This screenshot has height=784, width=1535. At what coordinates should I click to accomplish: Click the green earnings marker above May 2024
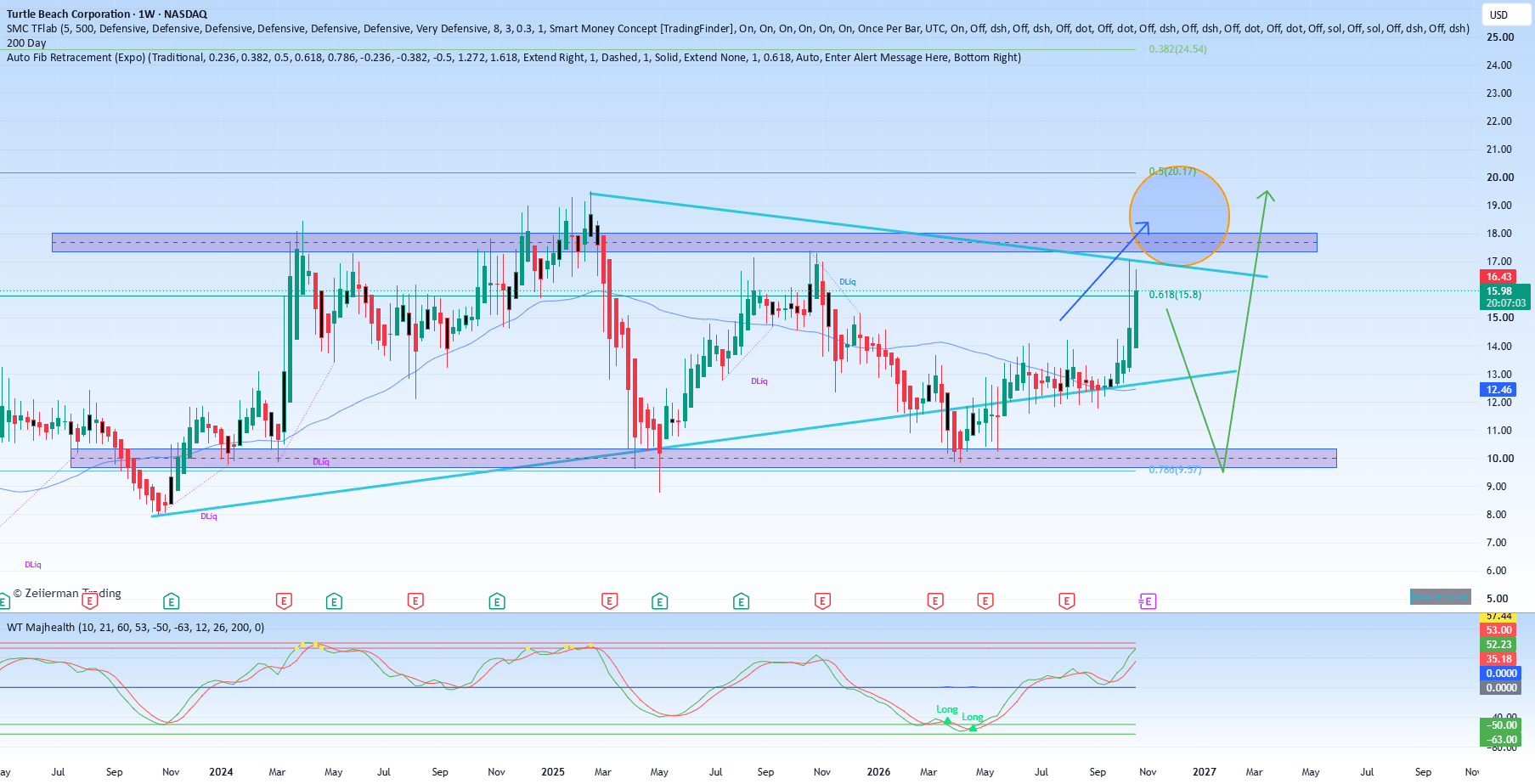tap(335, 601)
